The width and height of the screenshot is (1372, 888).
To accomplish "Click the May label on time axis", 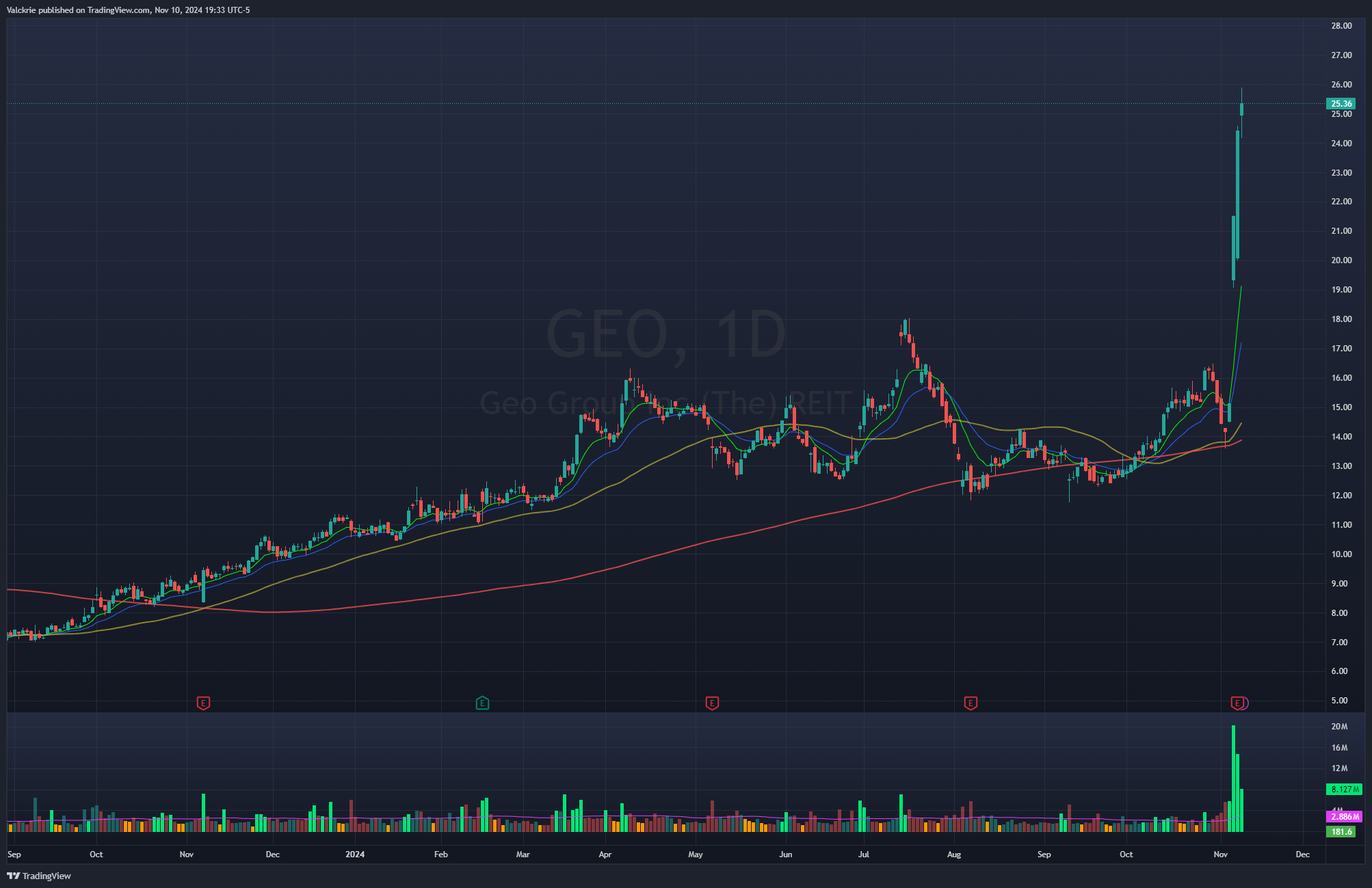I will click(696, 855).
